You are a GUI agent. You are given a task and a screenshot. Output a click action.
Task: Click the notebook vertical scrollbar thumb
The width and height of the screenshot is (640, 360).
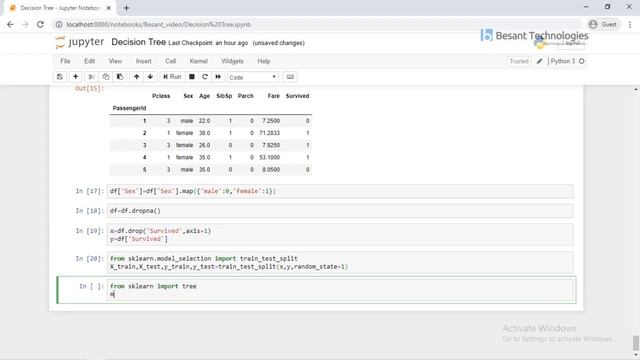(x=636, y=343)
